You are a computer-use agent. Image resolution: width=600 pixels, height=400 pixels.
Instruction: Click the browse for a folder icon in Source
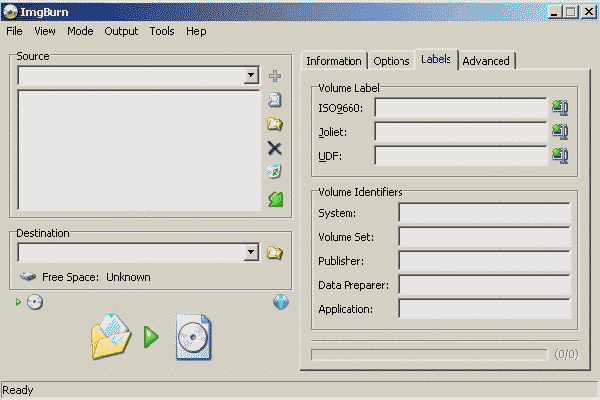point(275,124)
